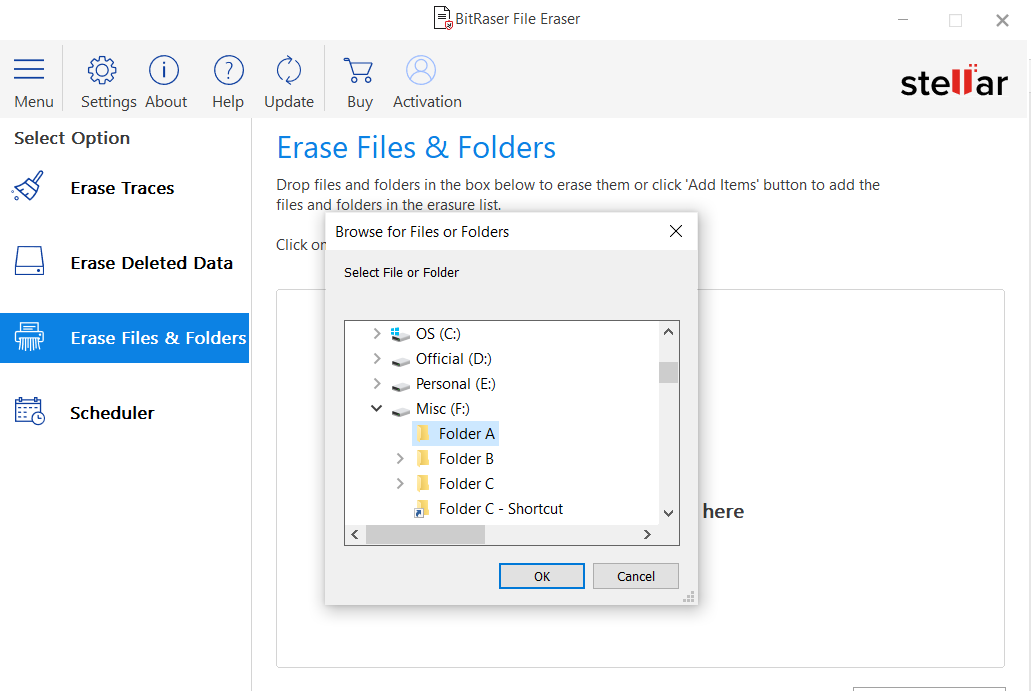Open Settings gear icon
1031x691 pixels.
coord(102,70)
